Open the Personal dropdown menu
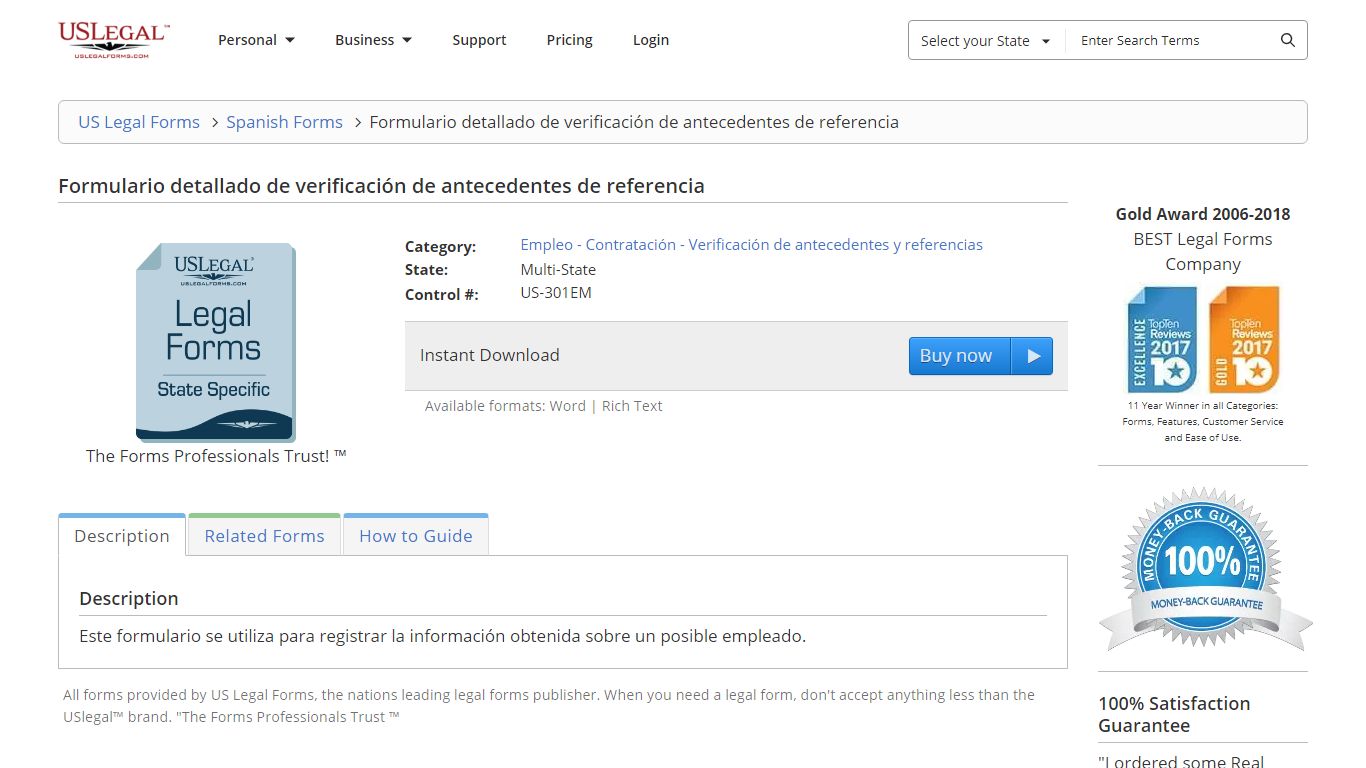 256,40
